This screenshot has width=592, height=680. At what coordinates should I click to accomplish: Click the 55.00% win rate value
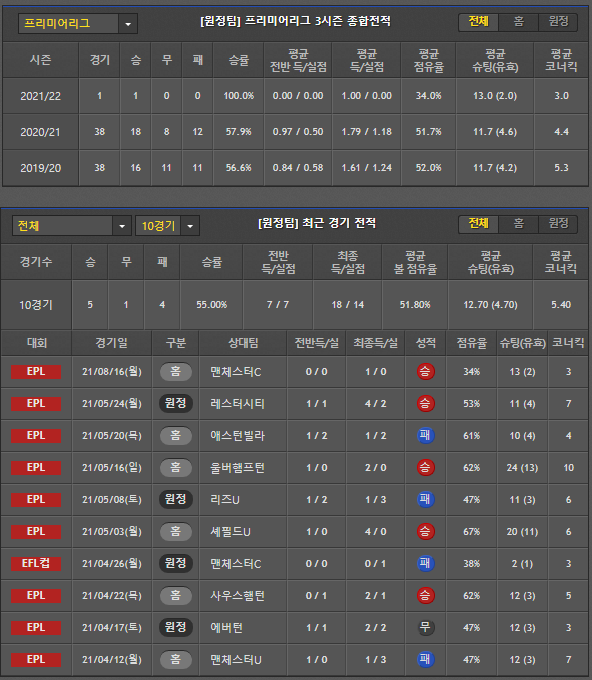212,305
